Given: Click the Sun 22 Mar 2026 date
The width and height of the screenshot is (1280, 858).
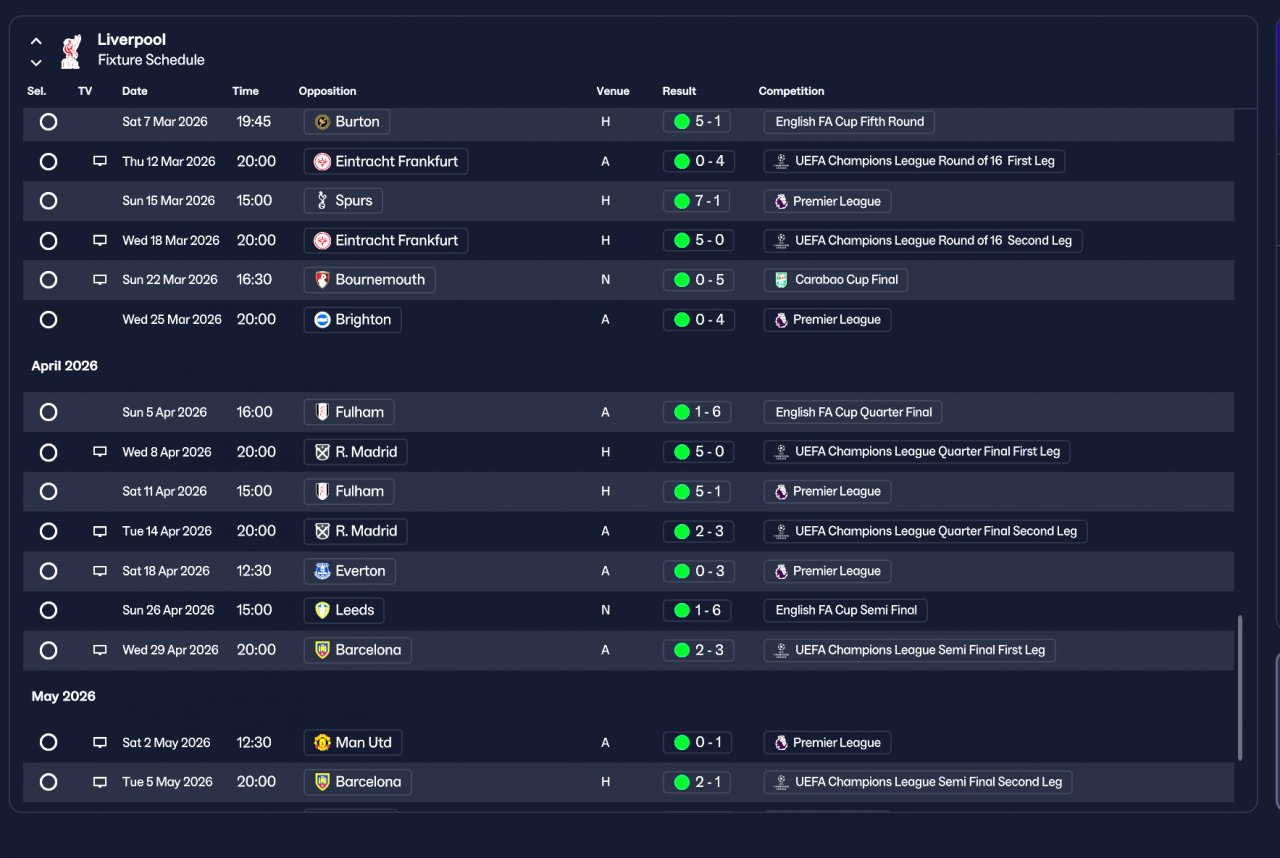Looking at the screenshot, I should pos(170,280).
